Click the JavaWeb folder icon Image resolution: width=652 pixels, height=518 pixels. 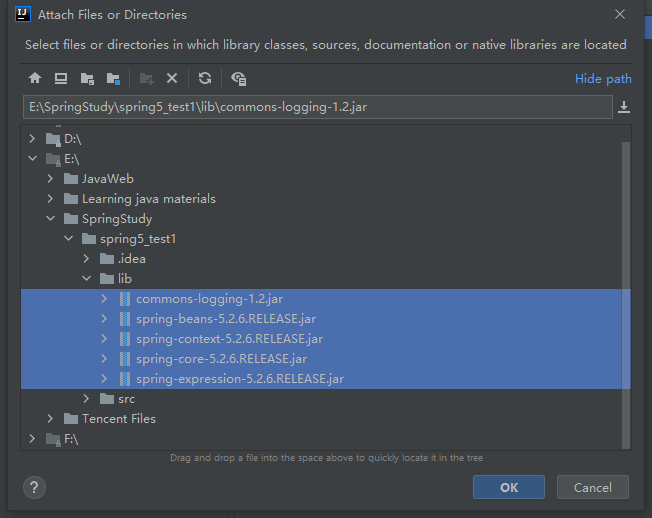coord(71,179)
